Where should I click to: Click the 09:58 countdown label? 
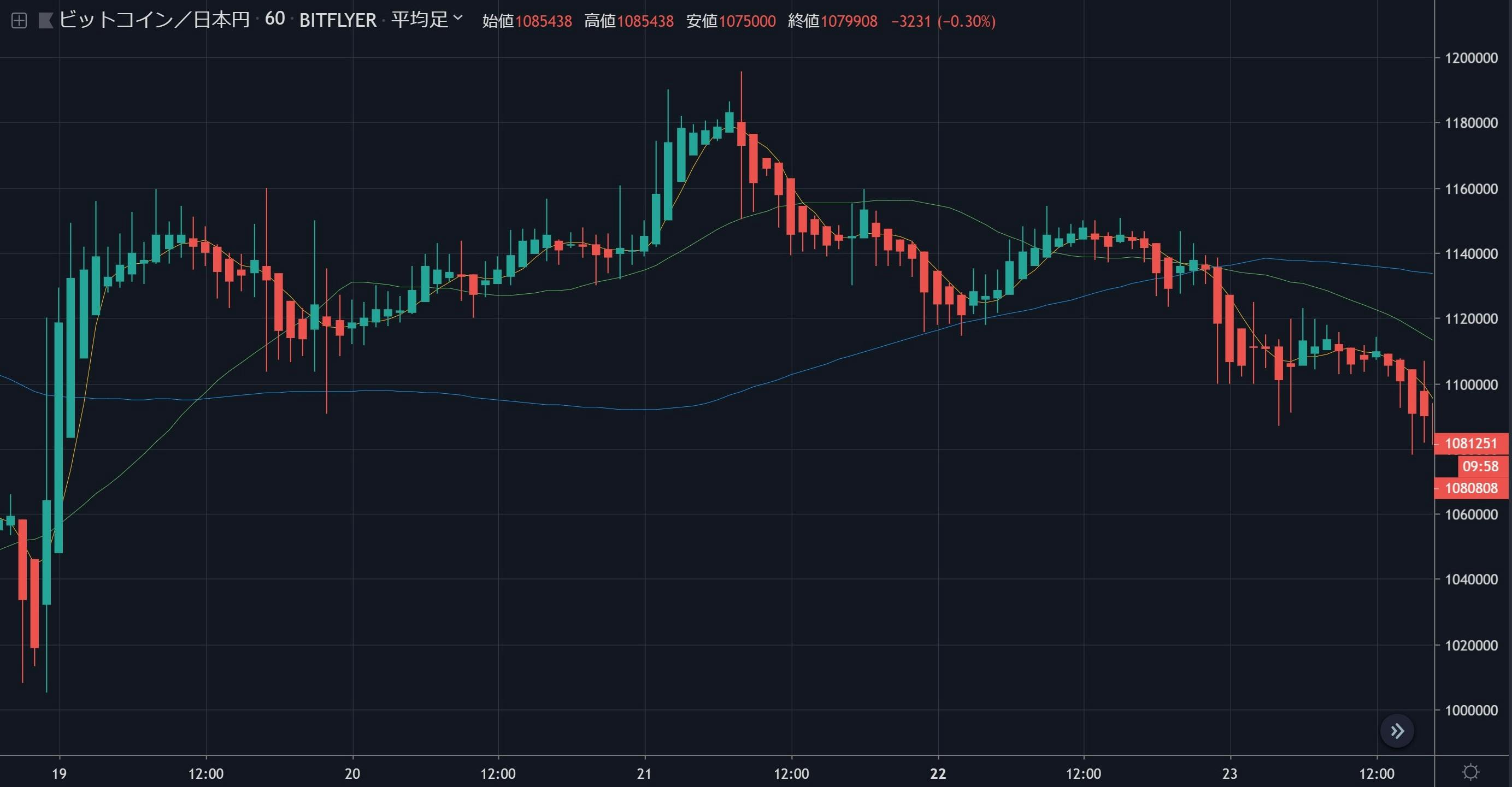pyautogui.click(x=1482, y=466)
